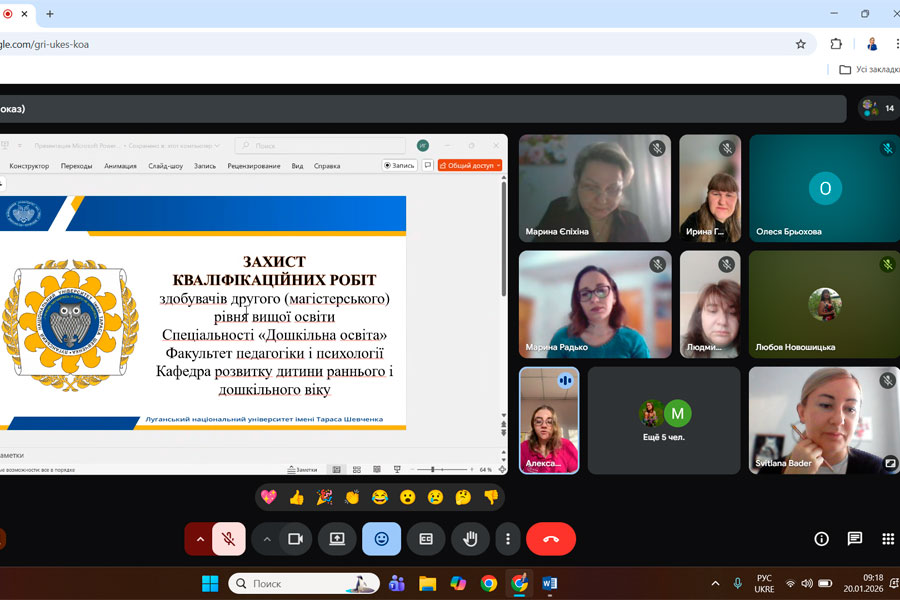Click the Запись button in PowerPoint
This screenshot has width=900, height=600.
pos(399,165)
